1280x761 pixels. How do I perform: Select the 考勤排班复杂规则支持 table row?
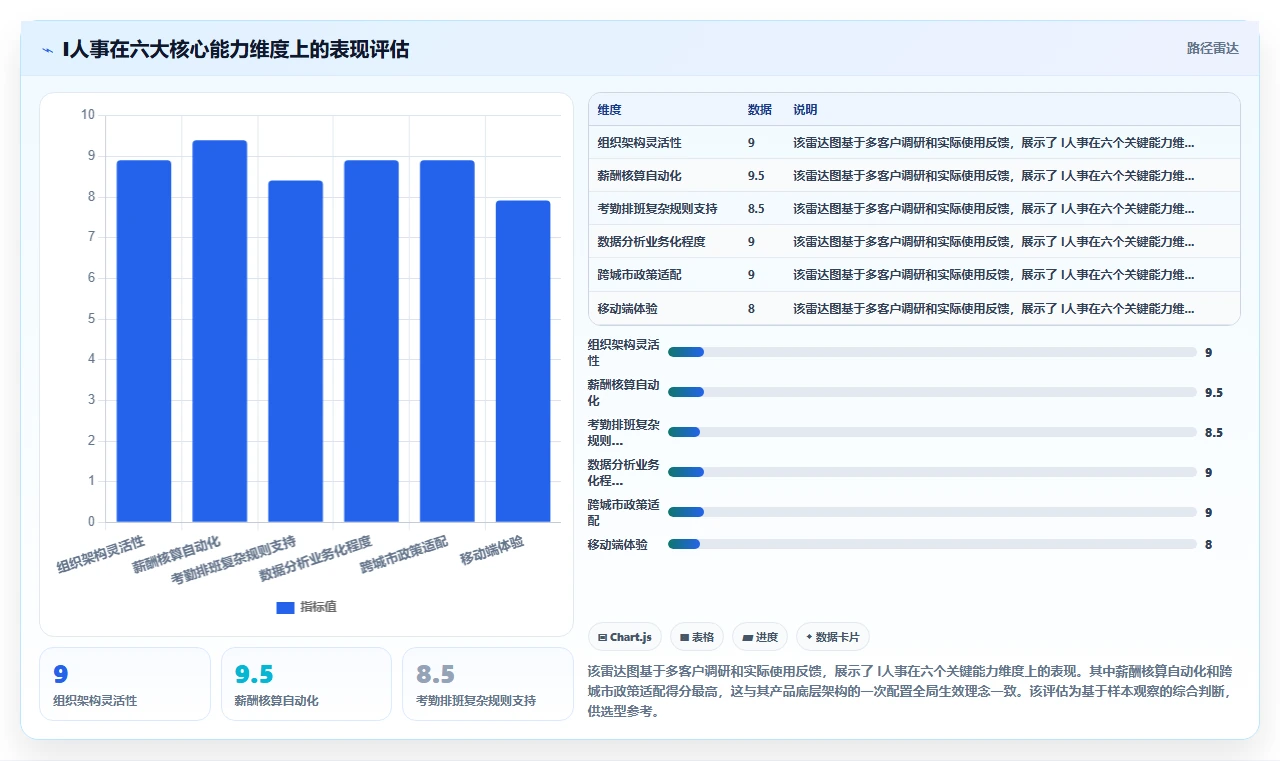pos(914,209)
